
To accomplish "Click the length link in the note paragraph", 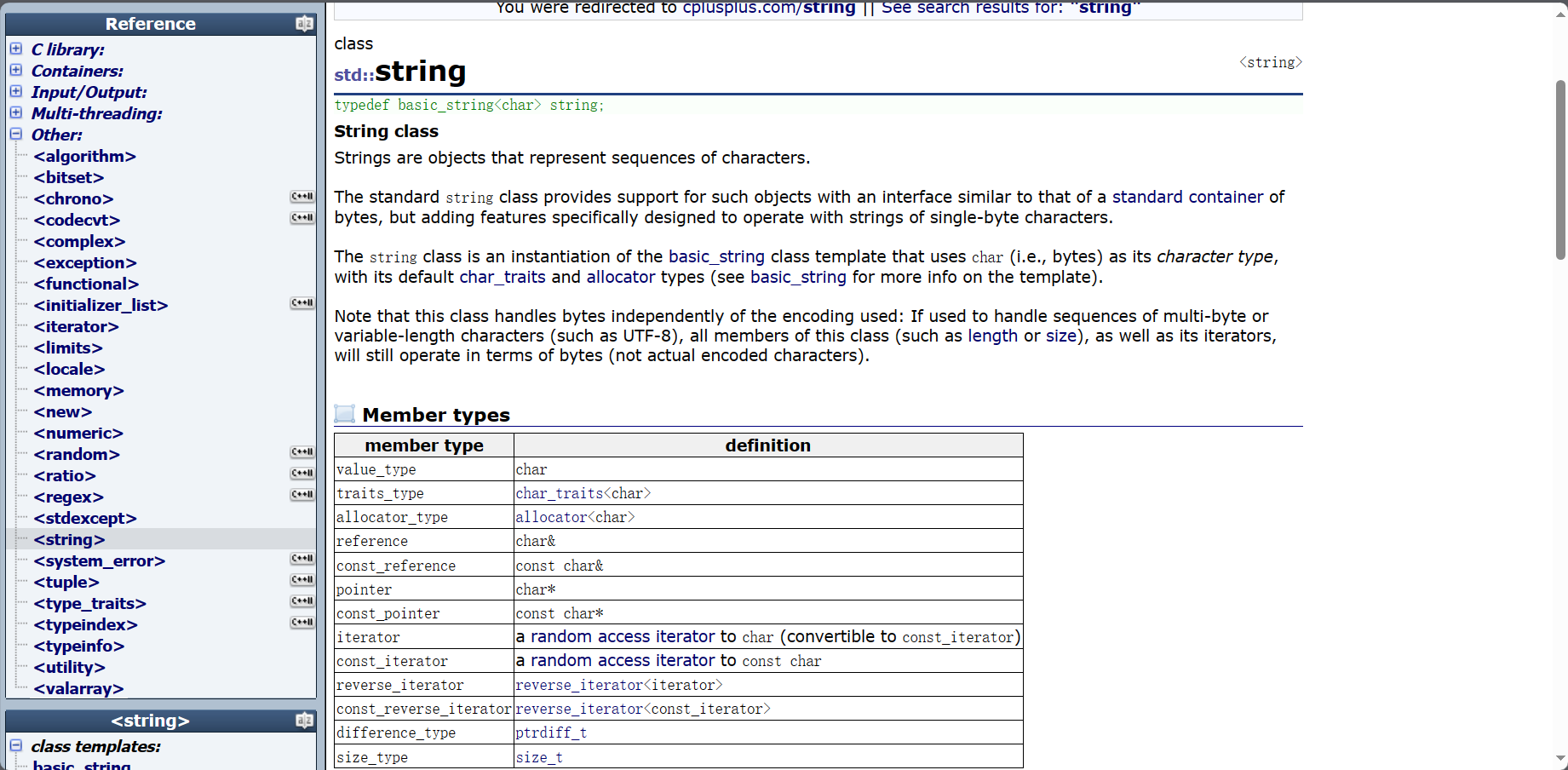I will 992,336.
